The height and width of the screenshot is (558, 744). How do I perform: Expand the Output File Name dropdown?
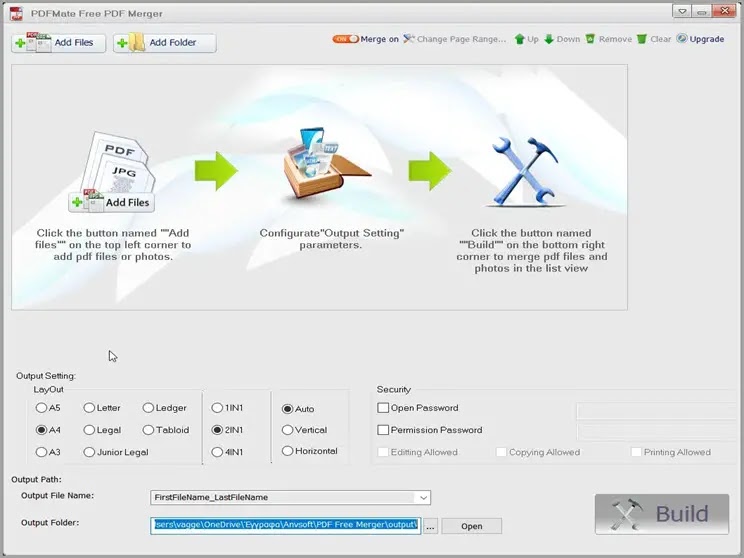(x=423, y=498)
